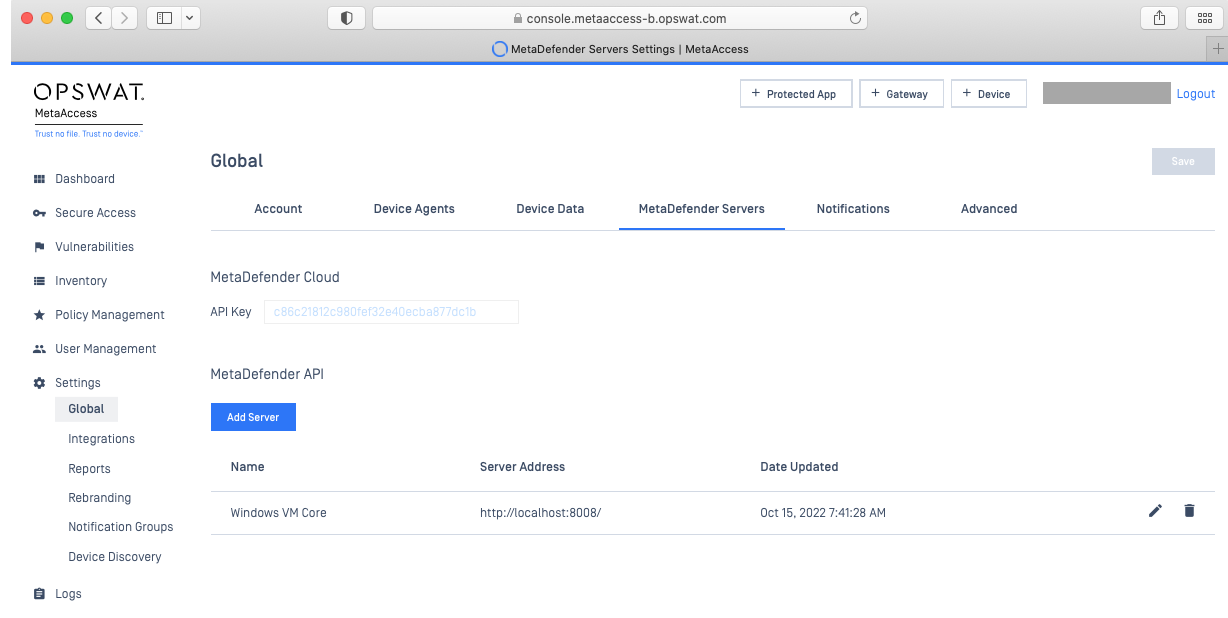Switch to the Device Agents tab
The height and width of the screenshot is (618, 1228).
coord(414,209)
